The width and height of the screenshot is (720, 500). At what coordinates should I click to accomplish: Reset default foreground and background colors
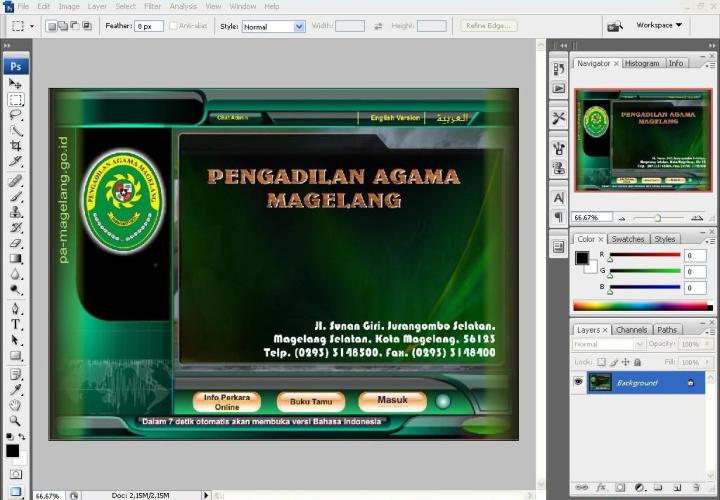coord(9,436)
